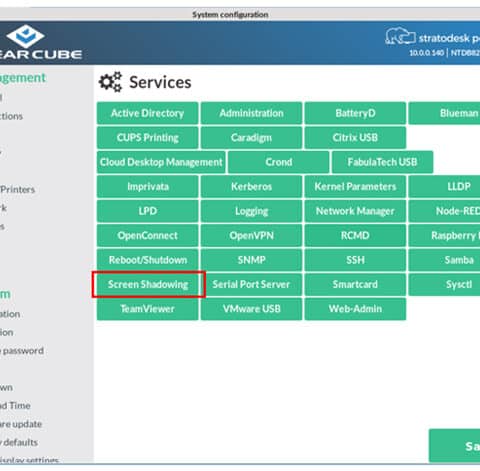Select the OpenConnect service

pyautogui.click(x=147, y=235)
